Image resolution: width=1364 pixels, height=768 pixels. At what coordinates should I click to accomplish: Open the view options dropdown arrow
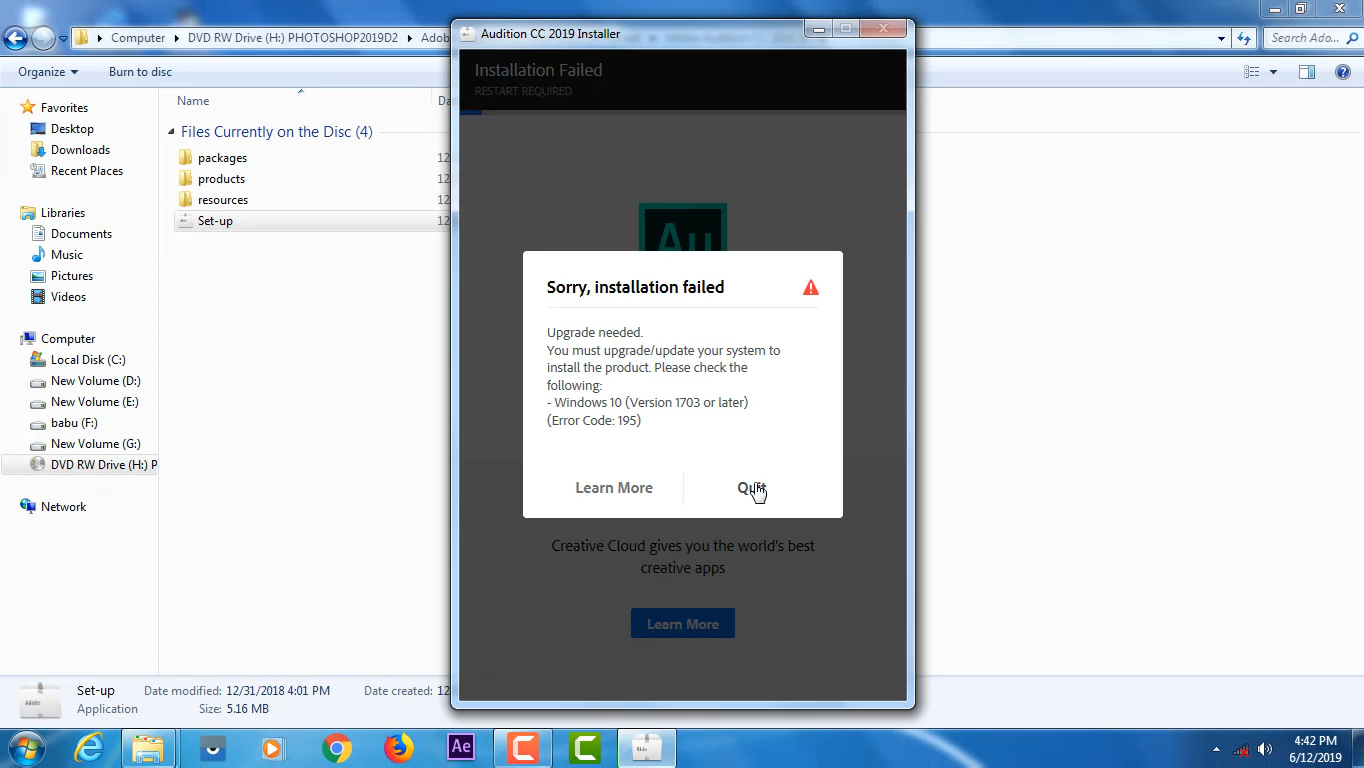[1273, 72]
